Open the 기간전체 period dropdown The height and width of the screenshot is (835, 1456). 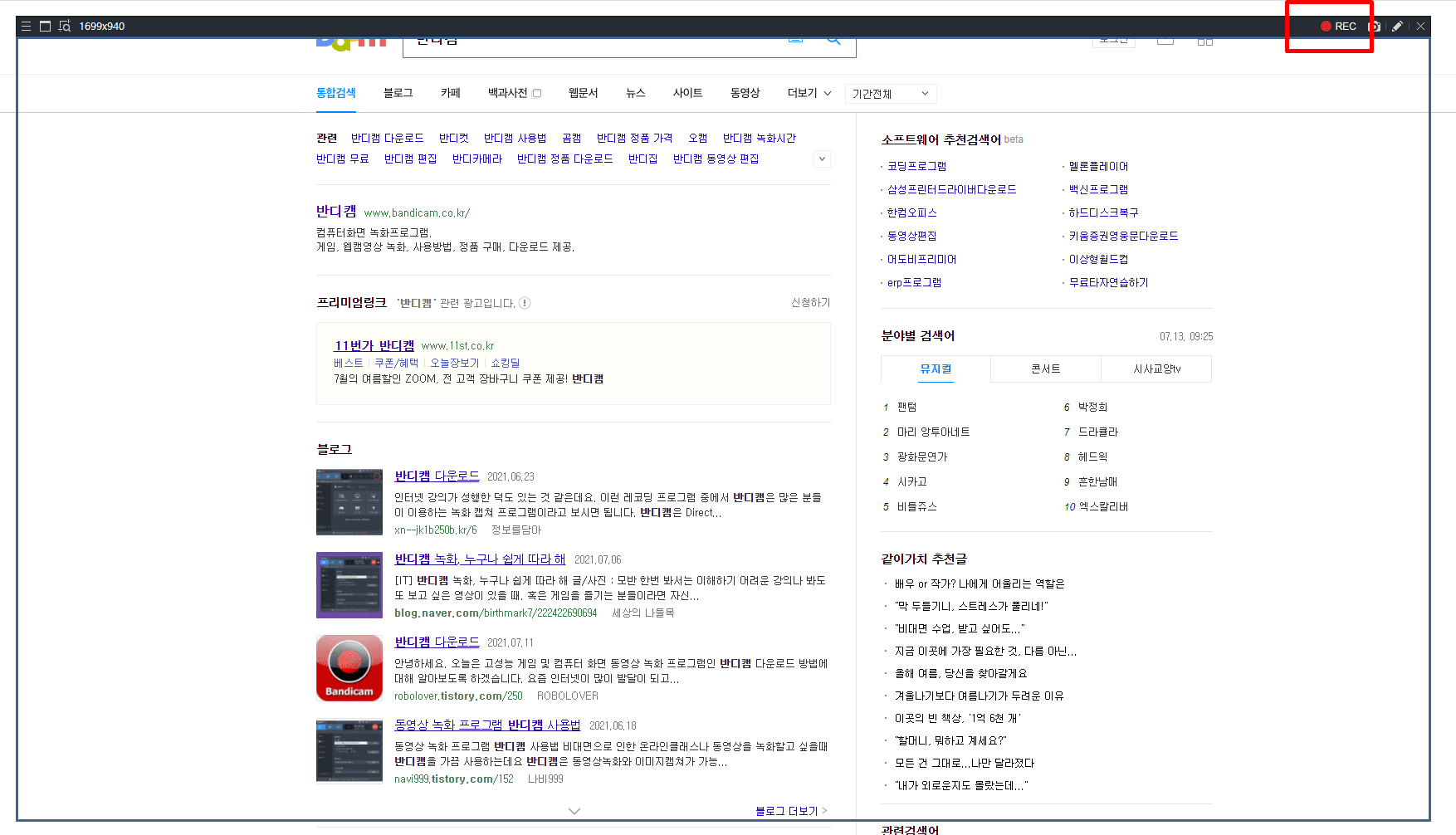coord(891,94)
